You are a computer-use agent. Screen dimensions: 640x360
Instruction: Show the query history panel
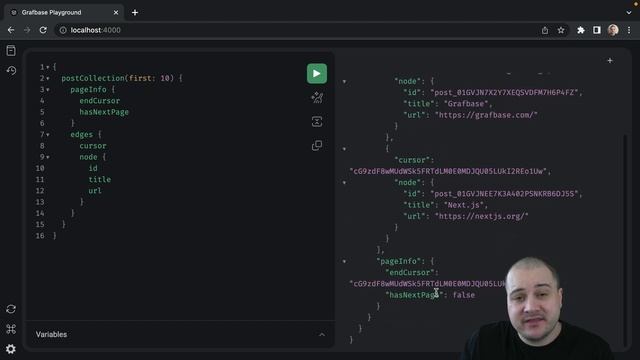point(11,71)
